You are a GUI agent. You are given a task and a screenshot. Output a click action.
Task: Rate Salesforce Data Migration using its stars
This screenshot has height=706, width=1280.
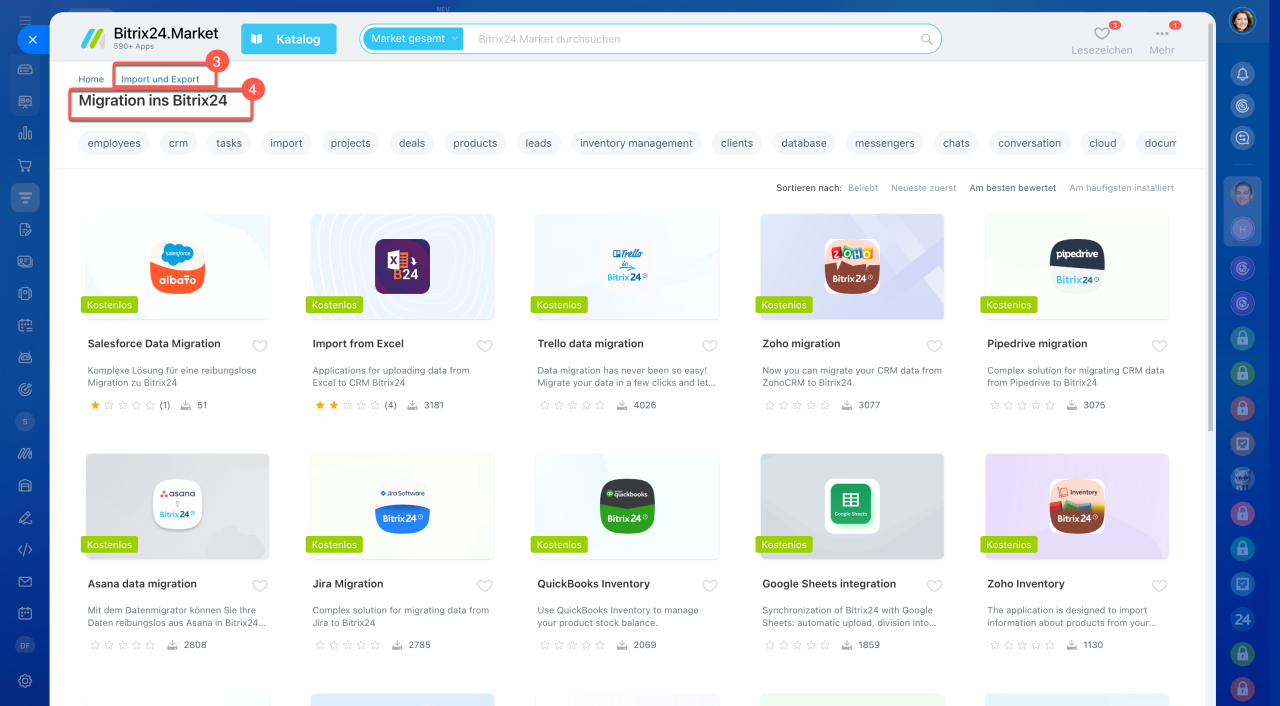[122, 405]
